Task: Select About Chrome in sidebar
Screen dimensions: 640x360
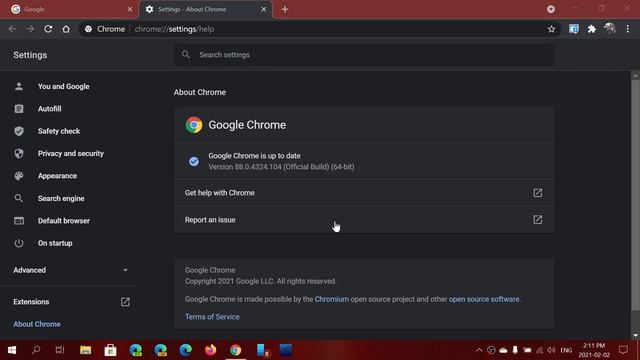Action: coord(37,324)
